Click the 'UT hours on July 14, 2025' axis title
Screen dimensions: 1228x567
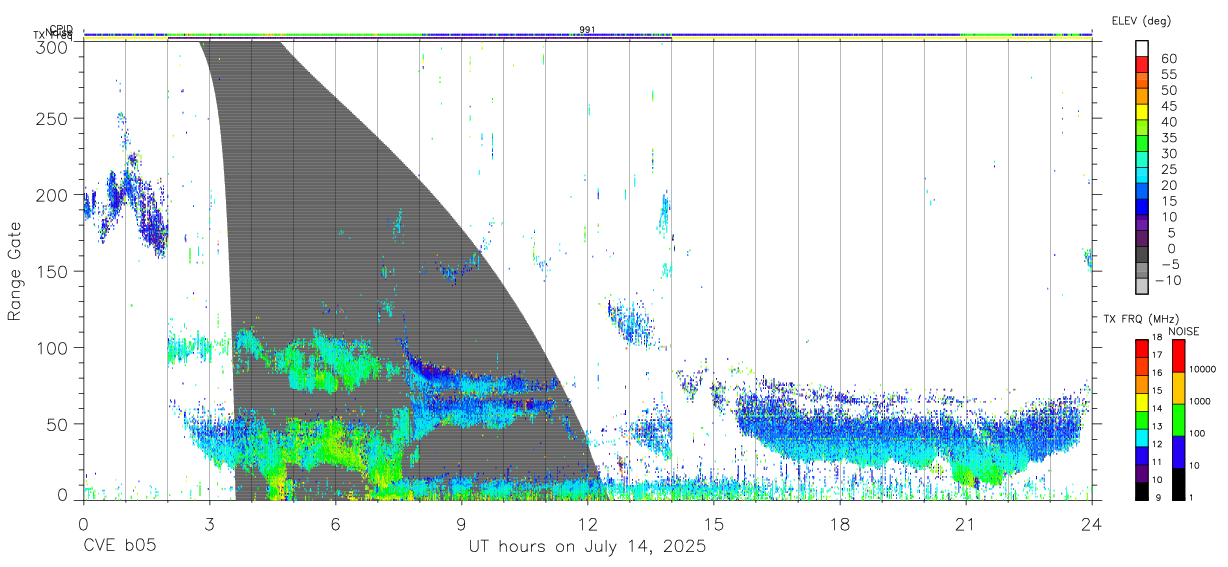click(588, 548)
